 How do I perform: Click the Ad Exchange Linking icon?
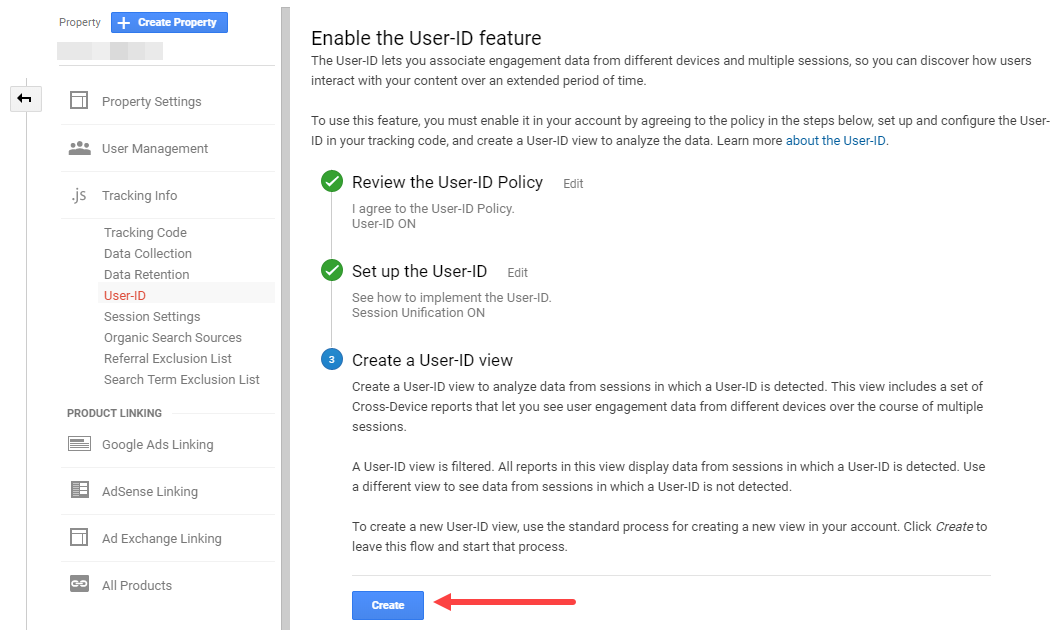[x=79, y=538]
